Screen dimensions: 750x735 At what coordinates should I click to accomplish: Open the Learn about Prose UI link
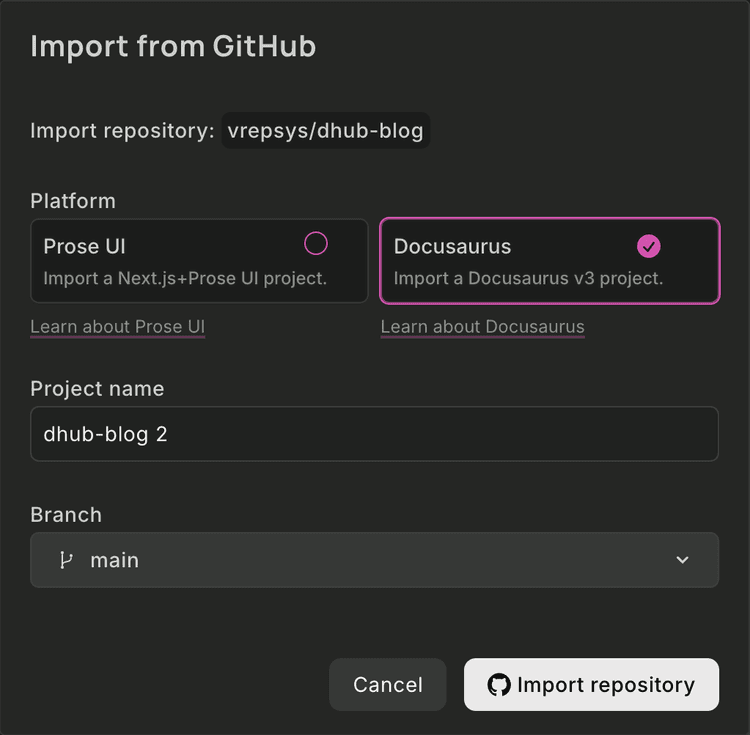[x=118, y=327]
